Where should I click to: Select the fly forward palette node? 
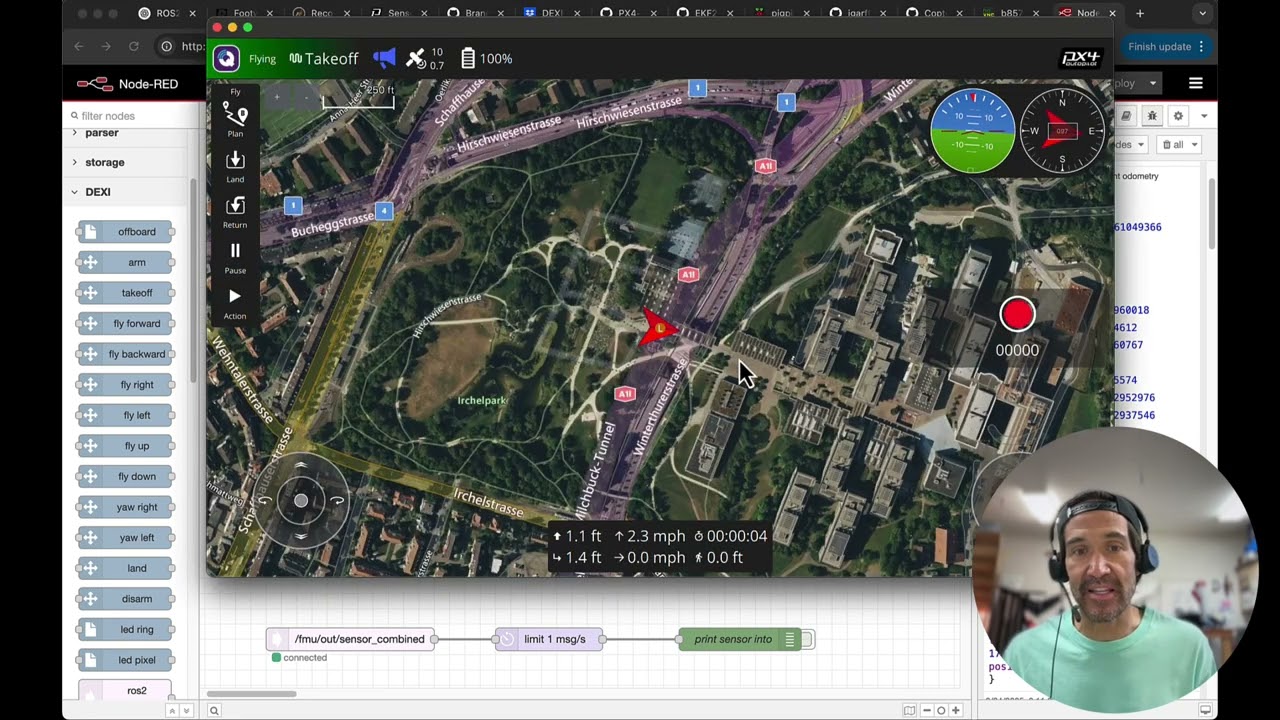[126, 324]
